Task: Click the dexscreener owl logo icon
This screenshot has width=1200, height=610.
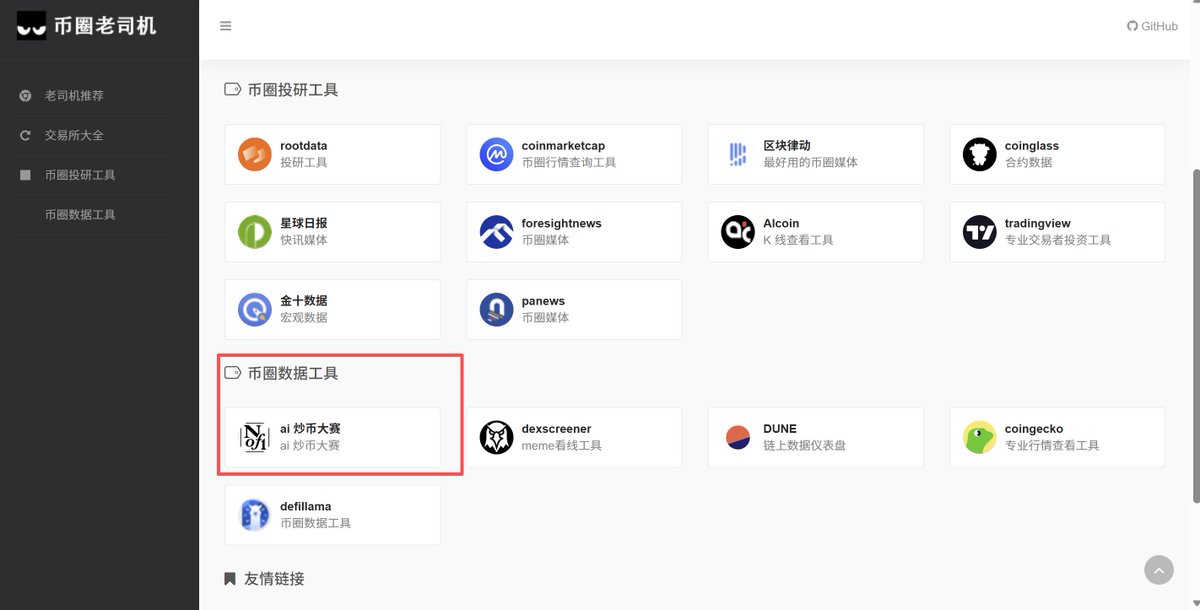Action: click(x=496, y=437)
